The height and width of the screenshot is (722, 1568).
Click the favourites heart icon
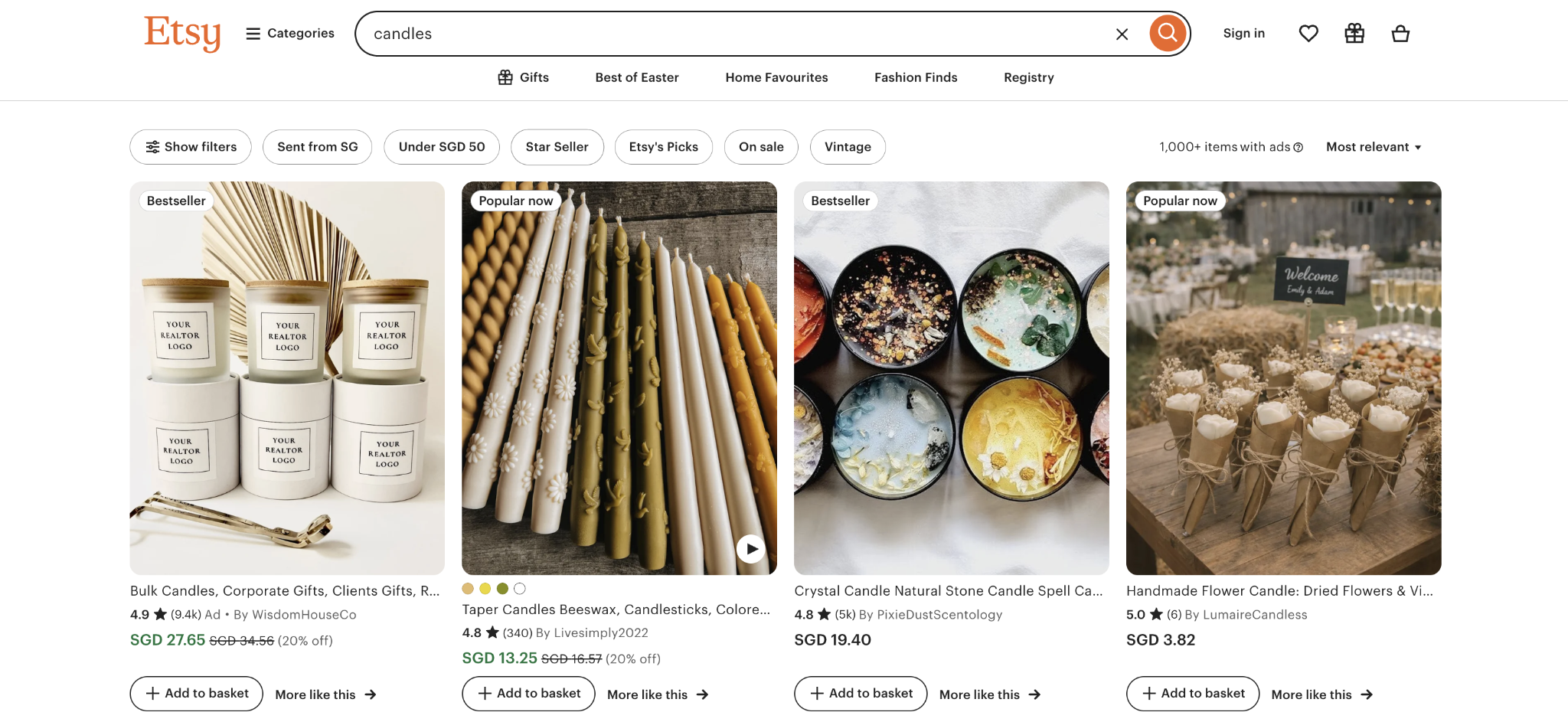(1308, 33)
